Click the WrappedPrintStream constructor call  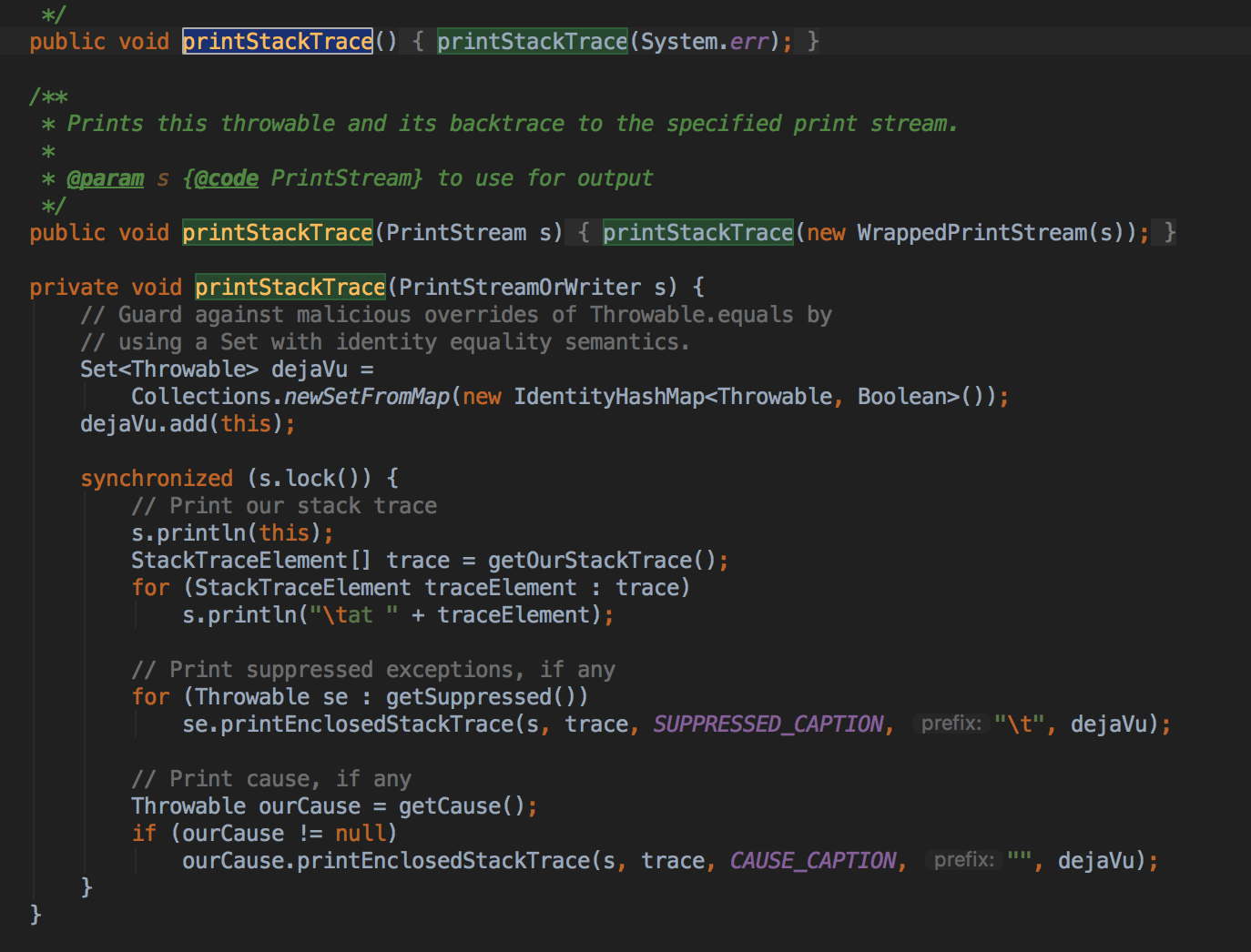pos(997,232)
